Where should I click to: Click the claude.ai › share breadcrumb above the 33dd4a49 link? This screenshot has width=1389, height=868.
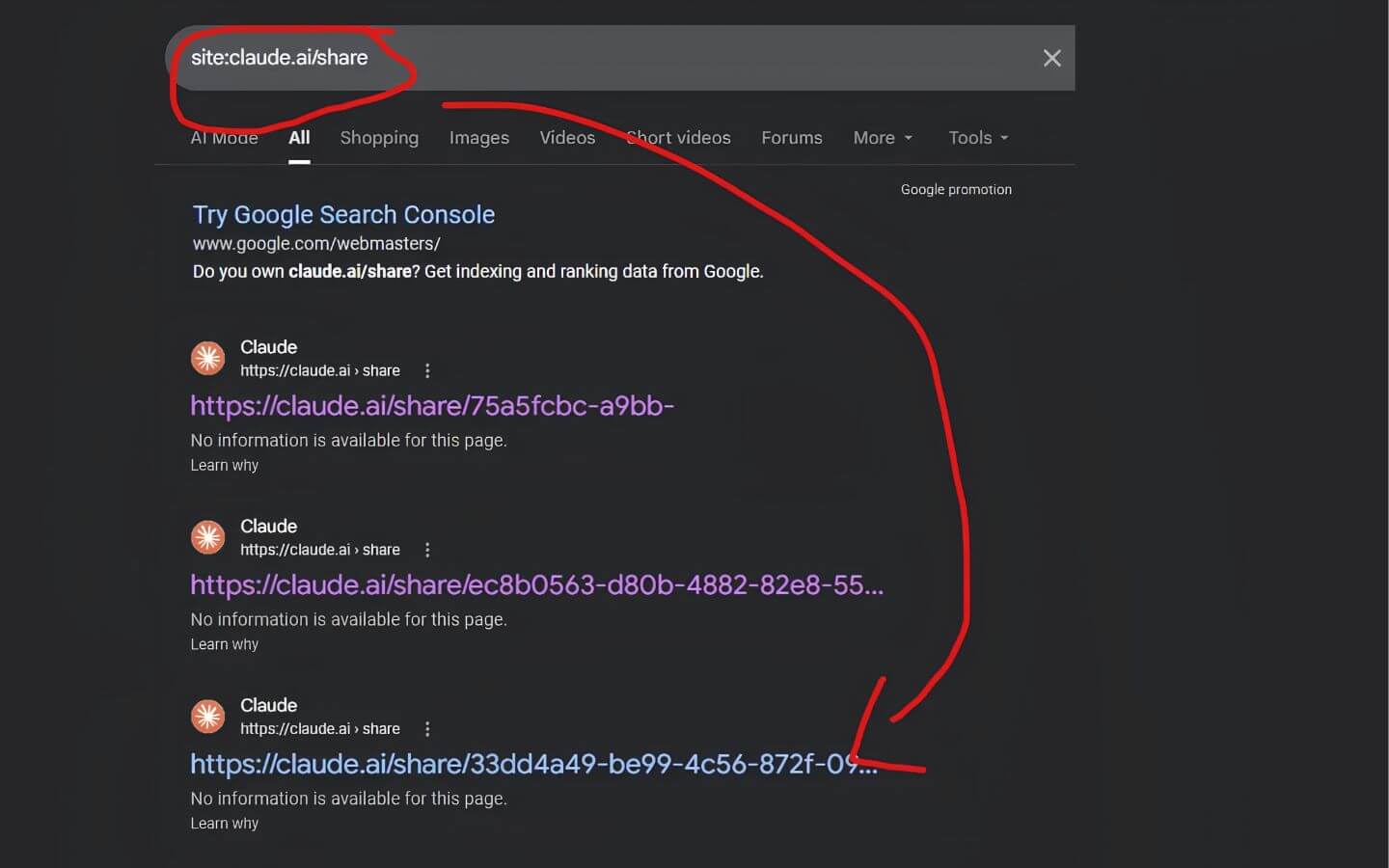point(320,729)
